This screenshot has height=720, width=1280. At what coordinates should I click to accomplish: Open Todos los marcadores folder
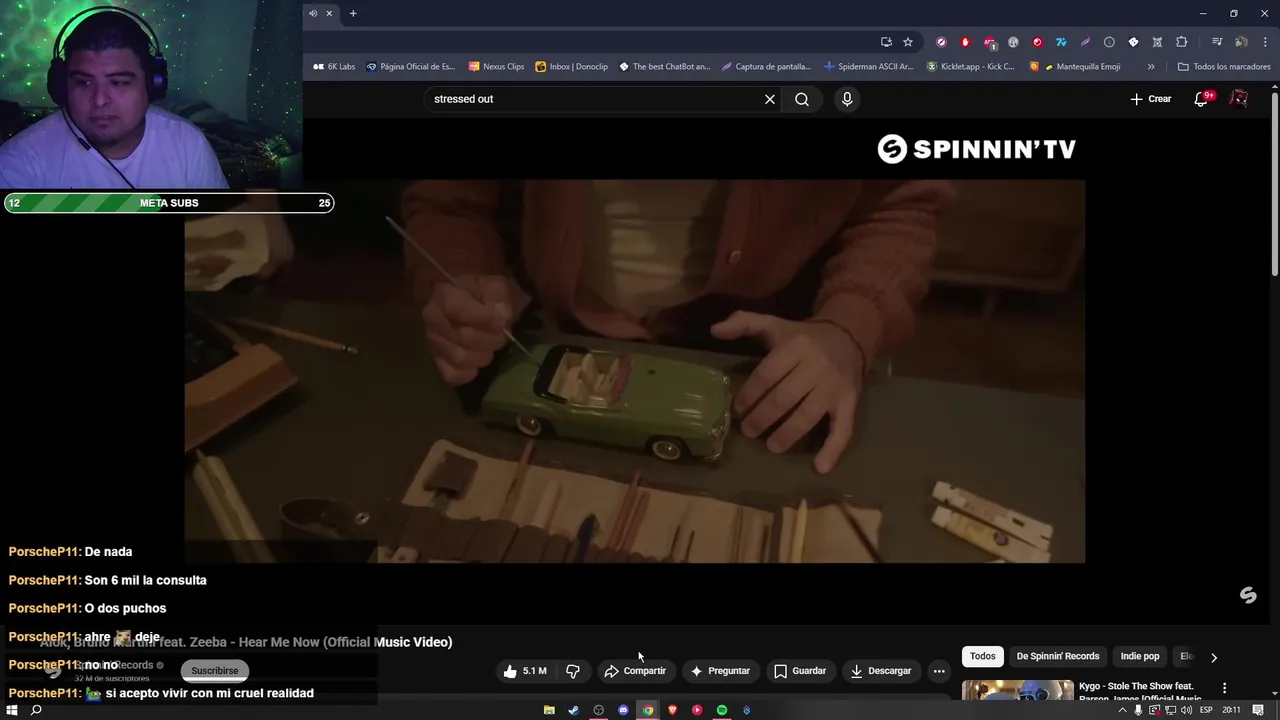tap(1224, 66)
